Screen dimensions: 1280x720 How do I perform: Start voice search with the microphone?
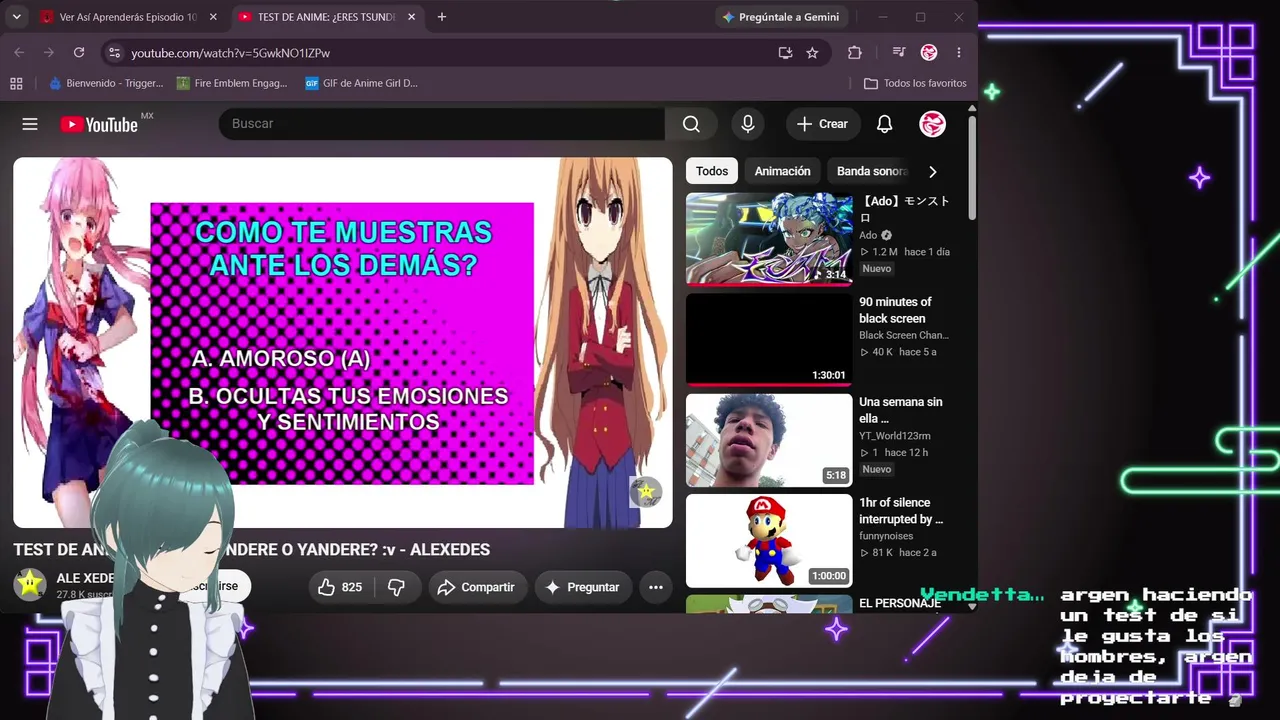747,124
